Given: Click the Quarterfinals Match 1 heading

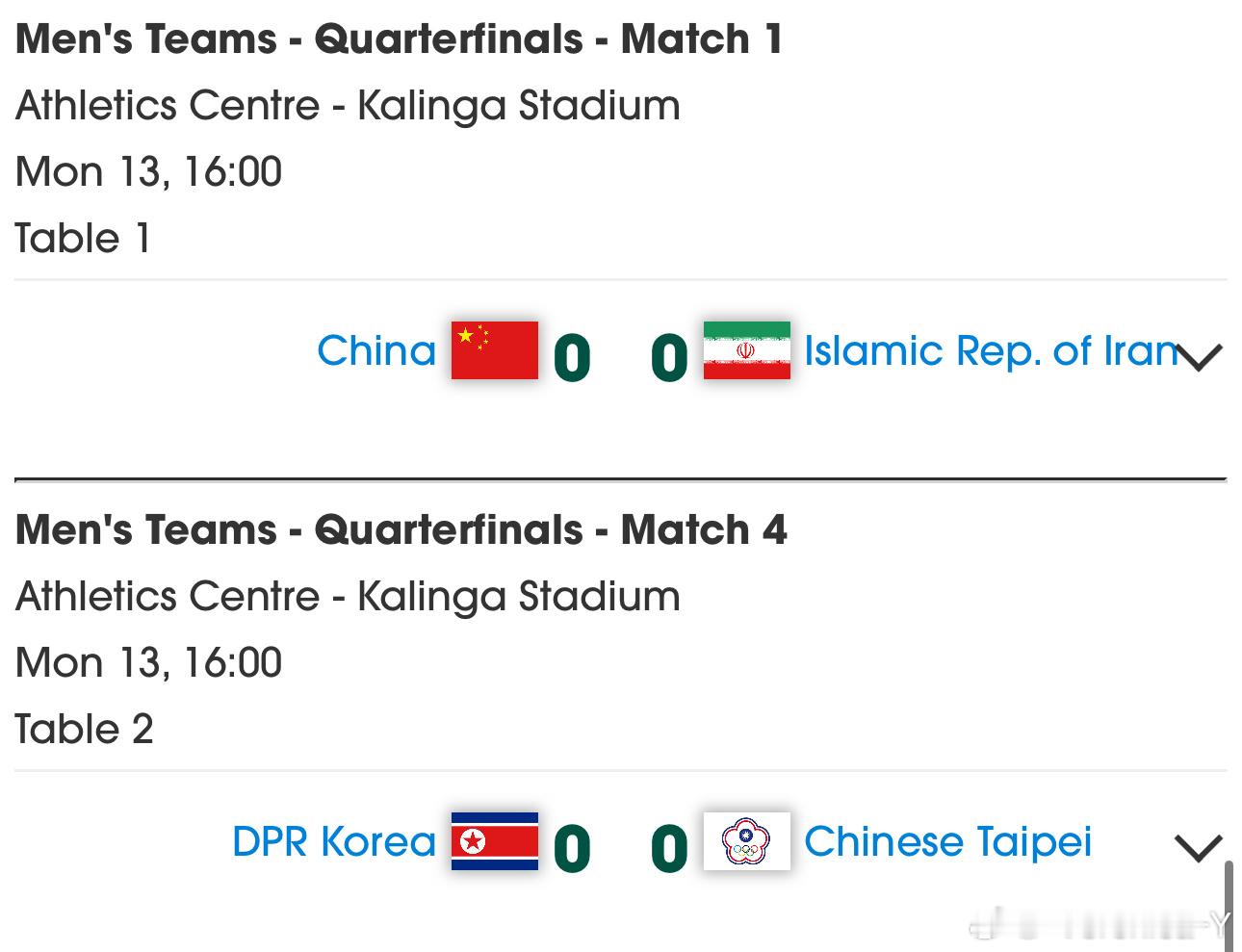Looking at the screenshot, I should click(x=399, y=39).
